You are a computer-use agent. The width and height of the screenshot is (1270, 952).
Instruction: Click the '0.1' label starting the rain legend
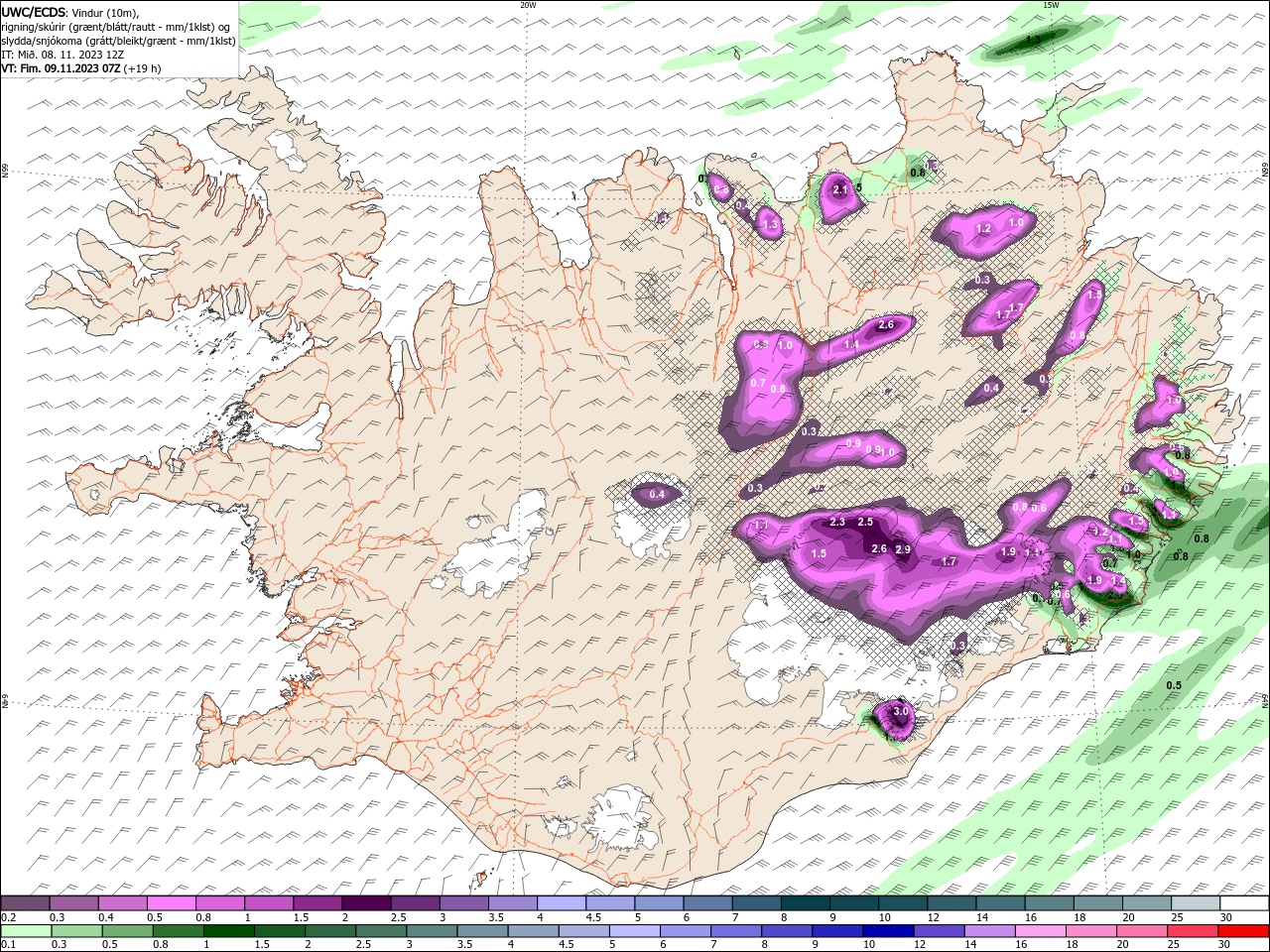[8, 945]
